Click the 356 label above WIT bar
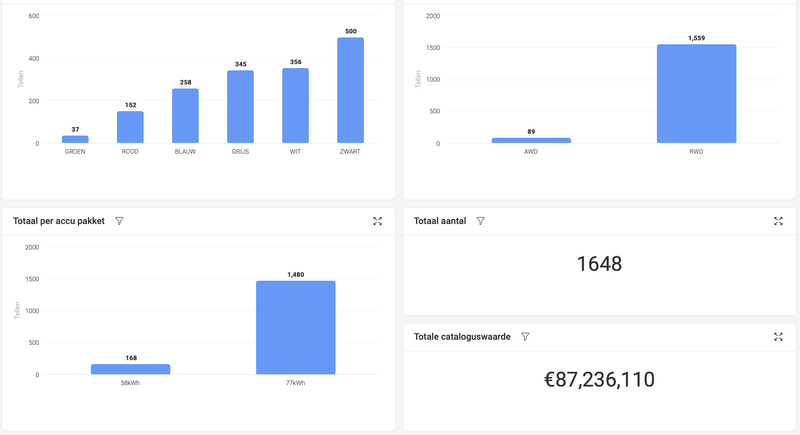Screen dimensions: 800x435 (x=296, y=62)
